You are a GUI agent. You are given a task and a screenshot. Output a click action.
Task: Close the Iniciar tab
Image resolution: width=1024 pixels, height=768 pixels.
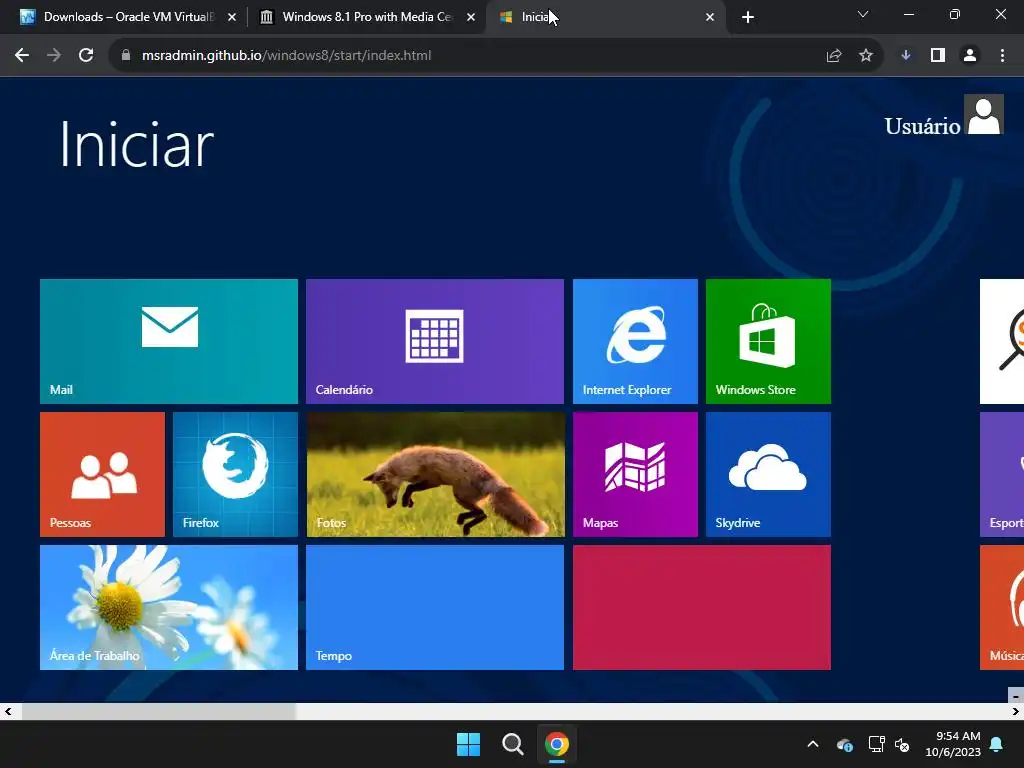(710, 17)
